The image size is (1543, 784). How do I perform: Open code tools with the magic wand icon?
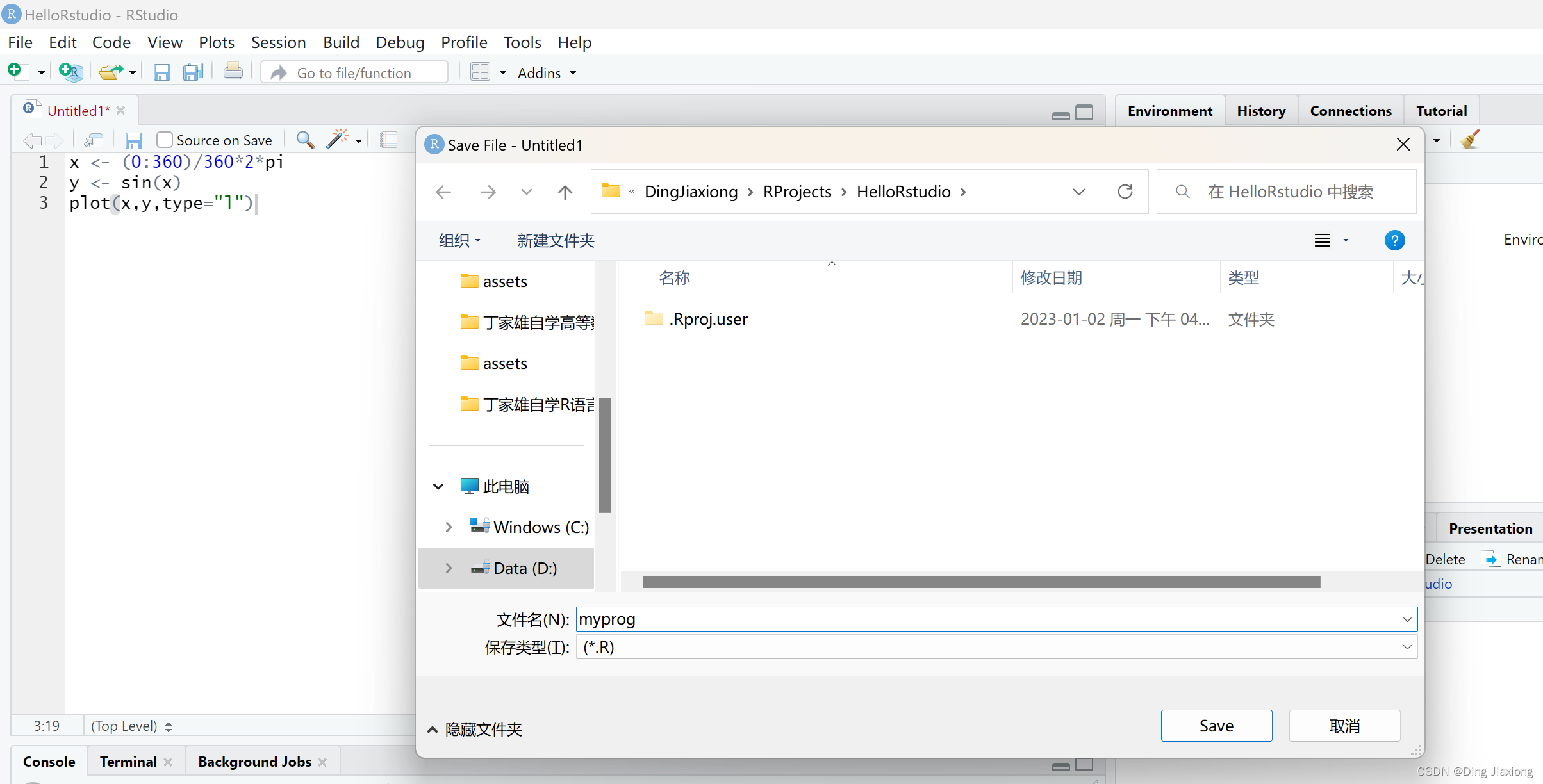click(x=338, y=139)
